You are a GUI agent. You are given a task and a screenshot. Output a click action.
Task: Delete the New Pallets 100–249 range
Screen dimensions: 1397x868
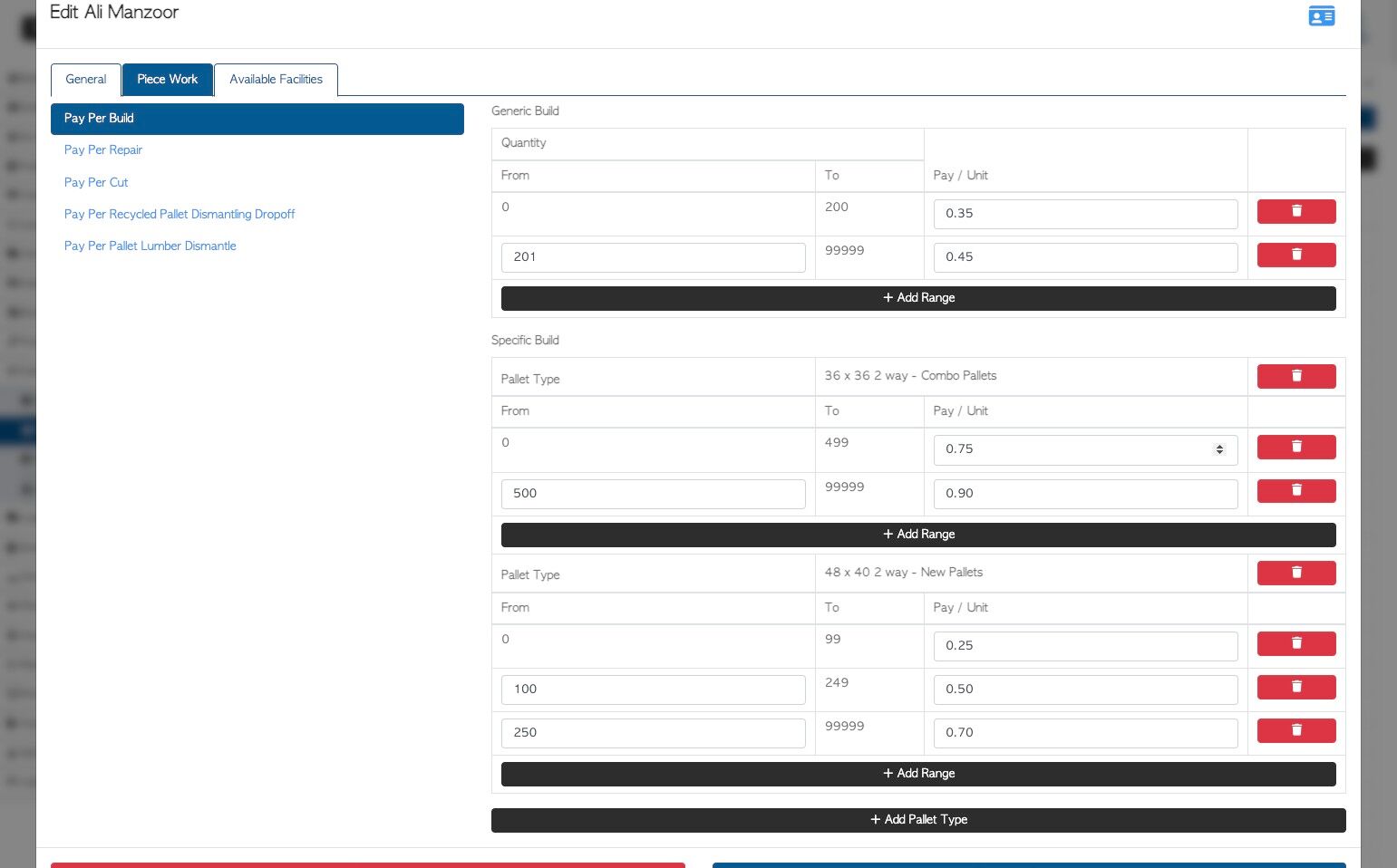pyautogui.click(x=1296, y=687)
